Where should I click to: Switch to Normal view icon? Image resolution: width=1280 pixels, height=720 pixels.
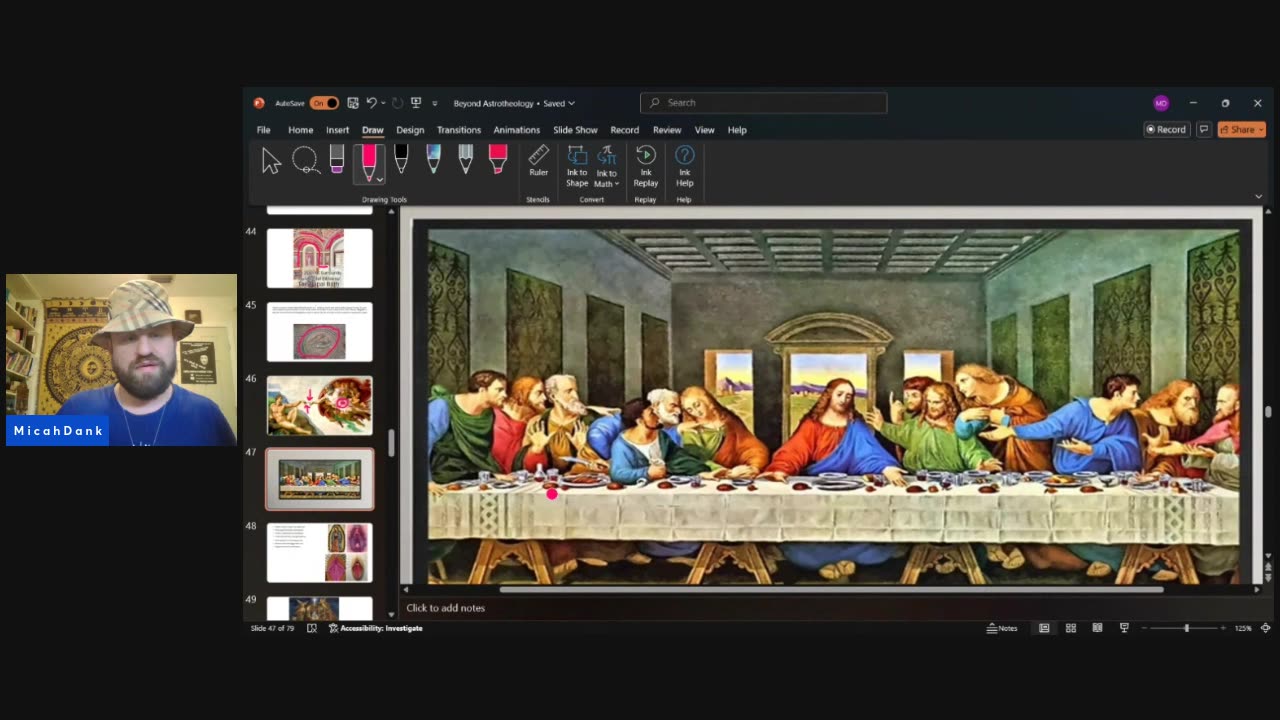click(x=1044, y=628)
